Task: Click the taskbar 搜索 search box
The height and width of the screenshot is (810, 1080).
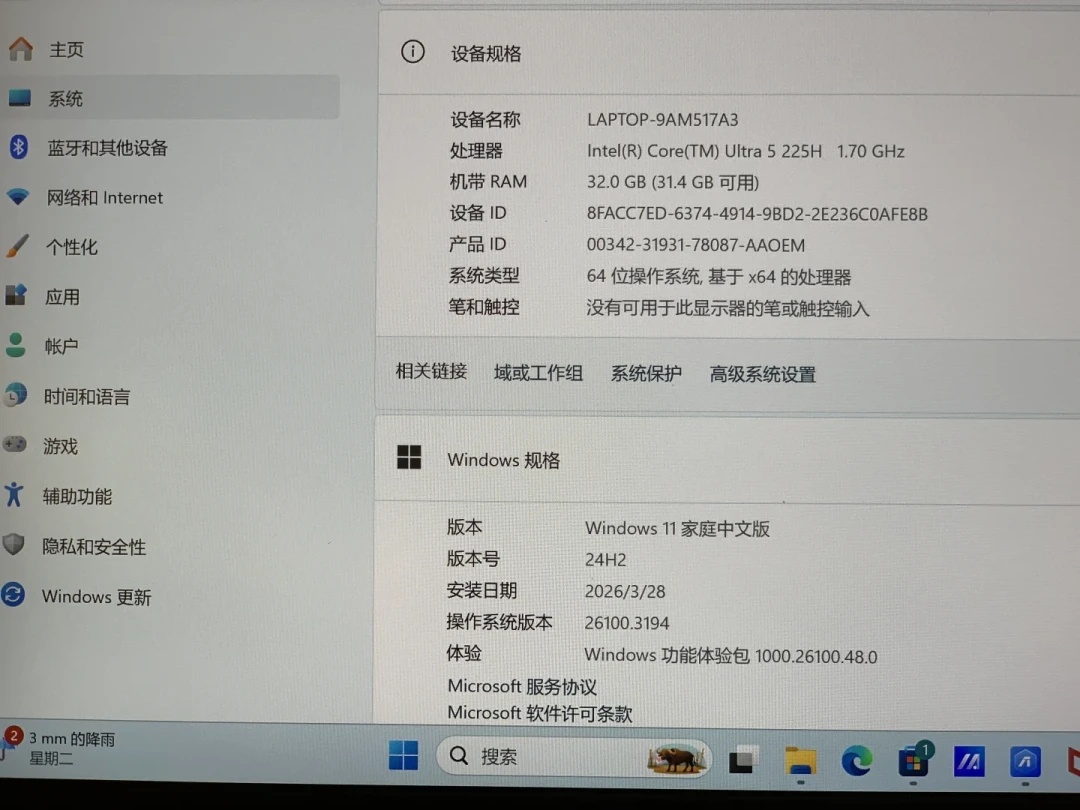Action: tap(573, 757)
